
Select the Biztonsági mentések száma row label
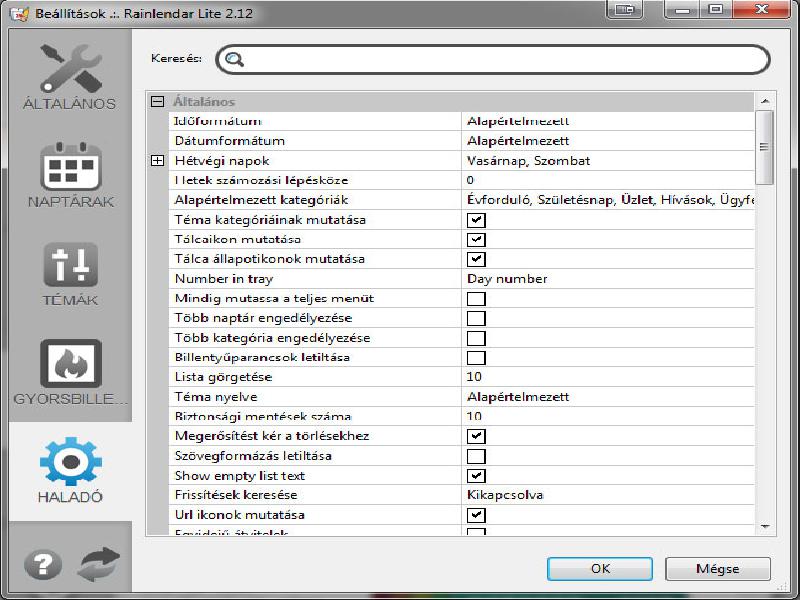(263, 416)
